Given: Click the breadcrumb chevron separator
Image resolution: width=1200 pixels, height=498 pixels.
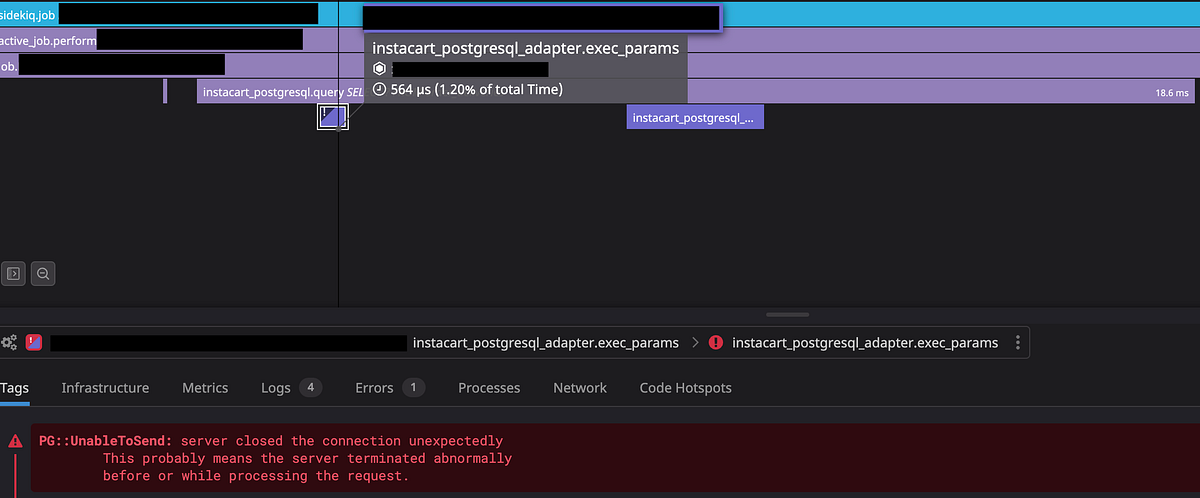Looking at the screenshot, I should click(x=695, y=342).
